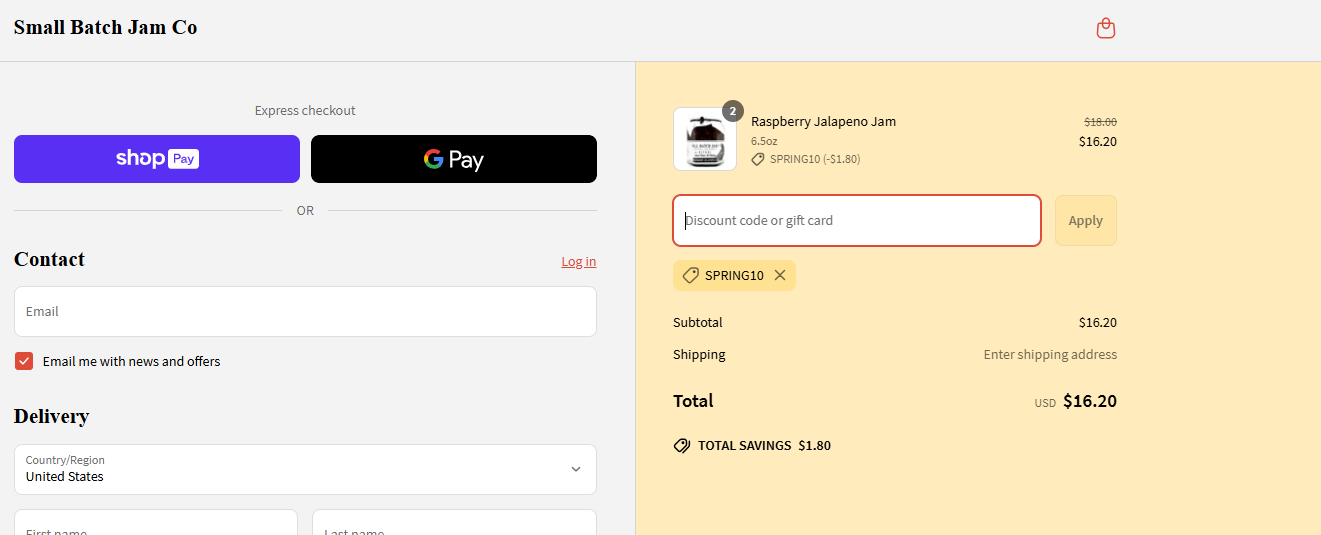Click the SPRING10 applied discount tag icon
This screenshot has height=535, width=1321.
690,276
